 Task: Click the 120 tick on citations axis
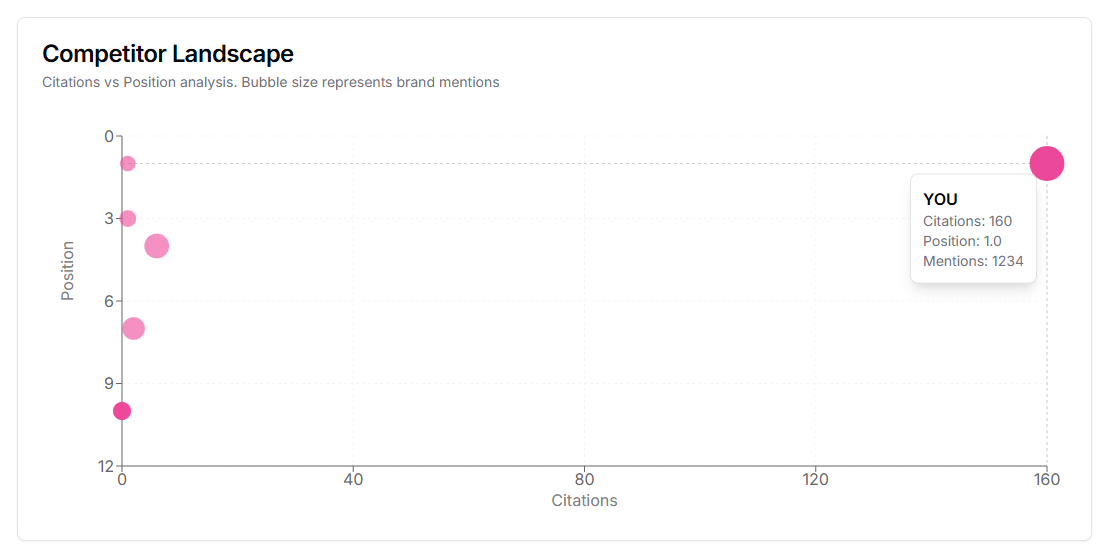[x=815, y=479]
